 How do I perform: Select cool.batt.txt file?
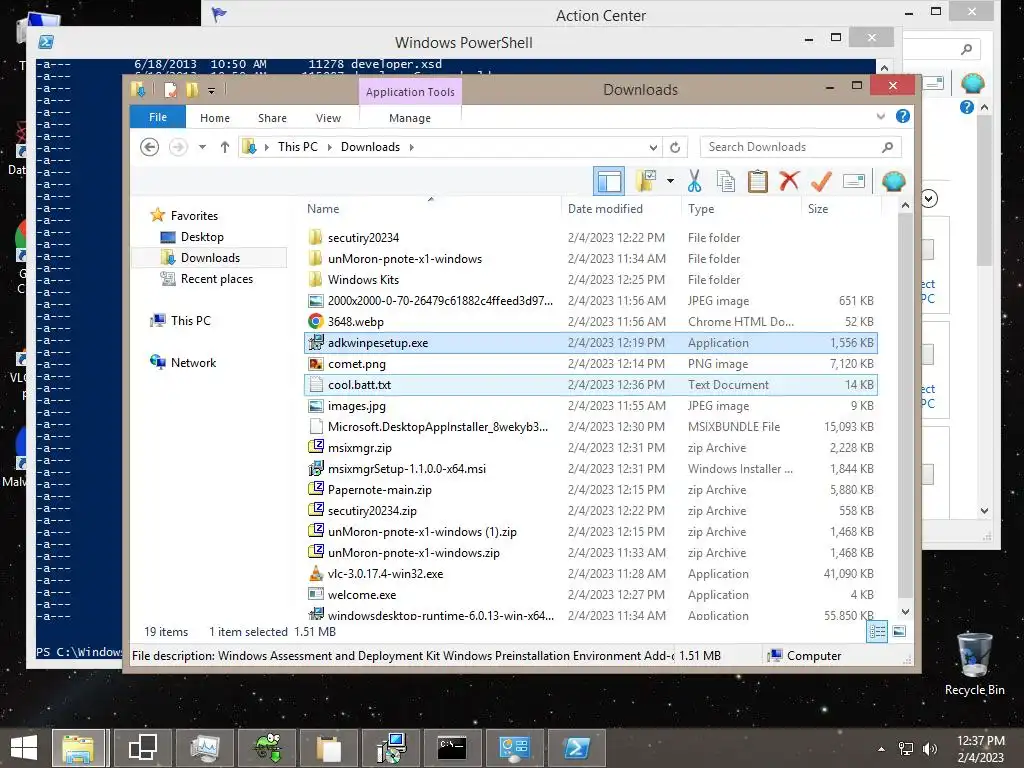[590, 385]
